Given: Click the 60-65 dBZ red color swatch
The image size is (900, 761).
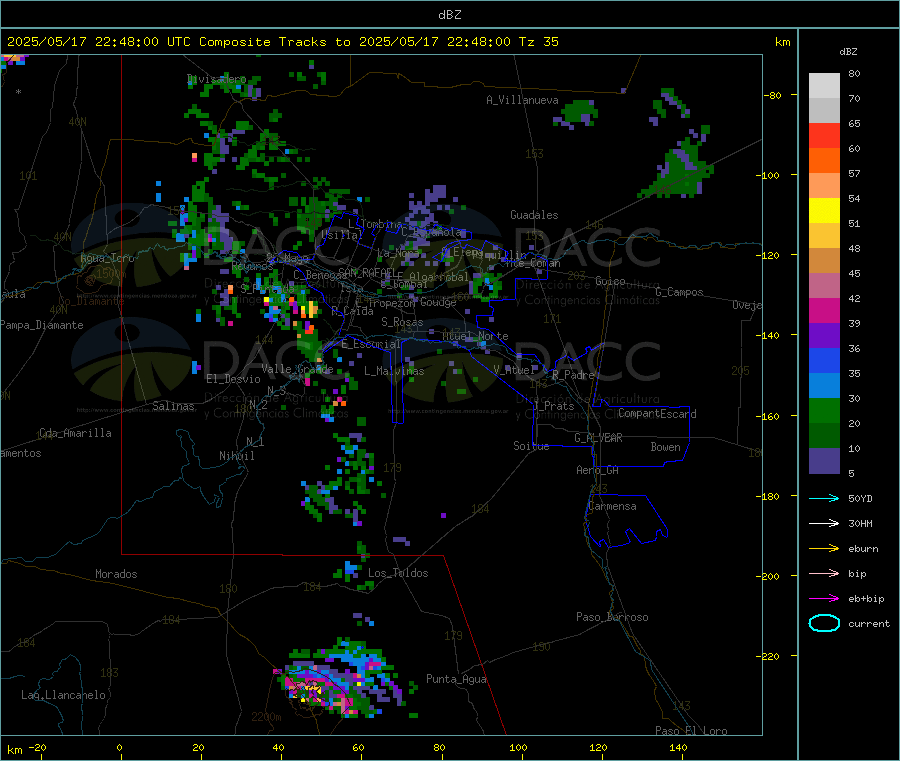Looking at the screenshot, I should (824, 136).
